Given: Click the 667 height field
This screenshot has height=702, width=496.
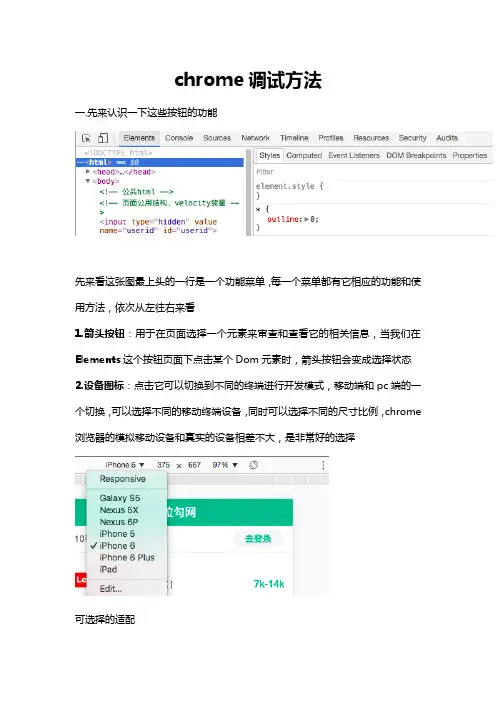Looking at the screenshot, I should (194, 465).
